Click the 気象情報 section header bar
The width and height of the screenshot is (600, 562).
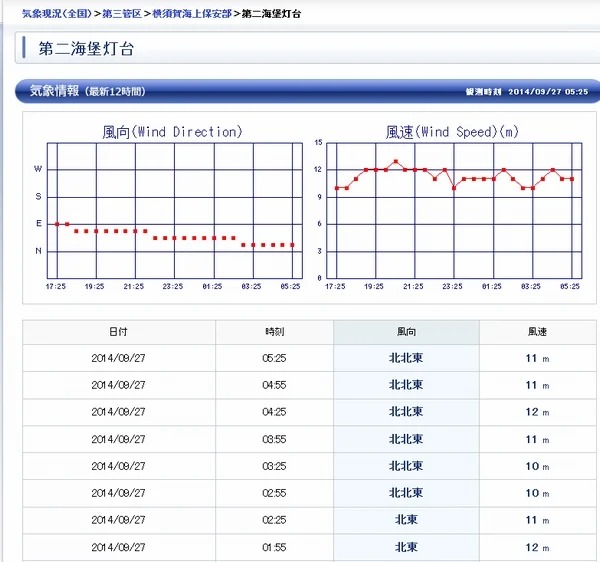coord(300,91)
